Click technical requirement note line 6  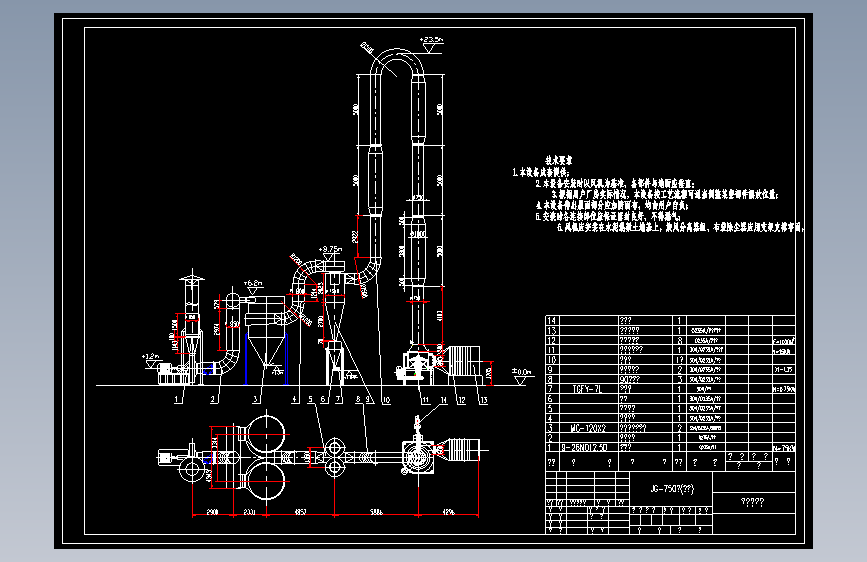(x=680, y=227)
